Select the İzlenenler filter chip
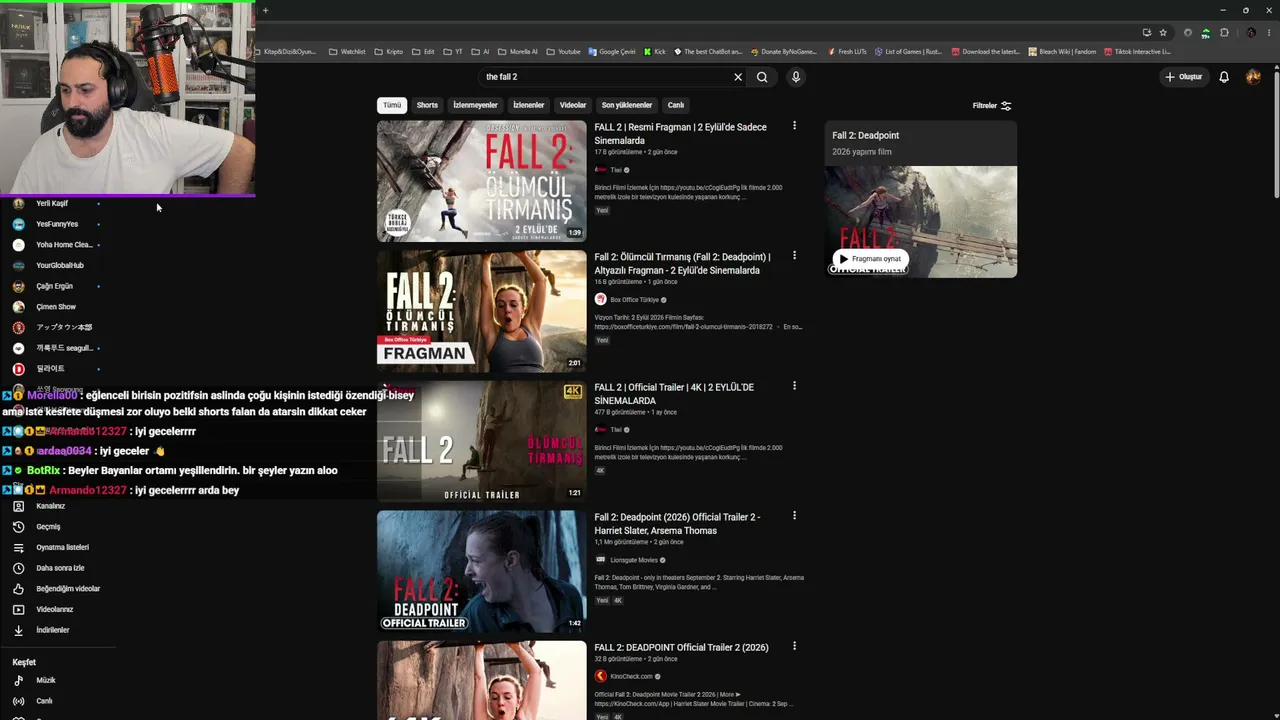This screenshot has width=1280, height=720. tap(528, 105)
